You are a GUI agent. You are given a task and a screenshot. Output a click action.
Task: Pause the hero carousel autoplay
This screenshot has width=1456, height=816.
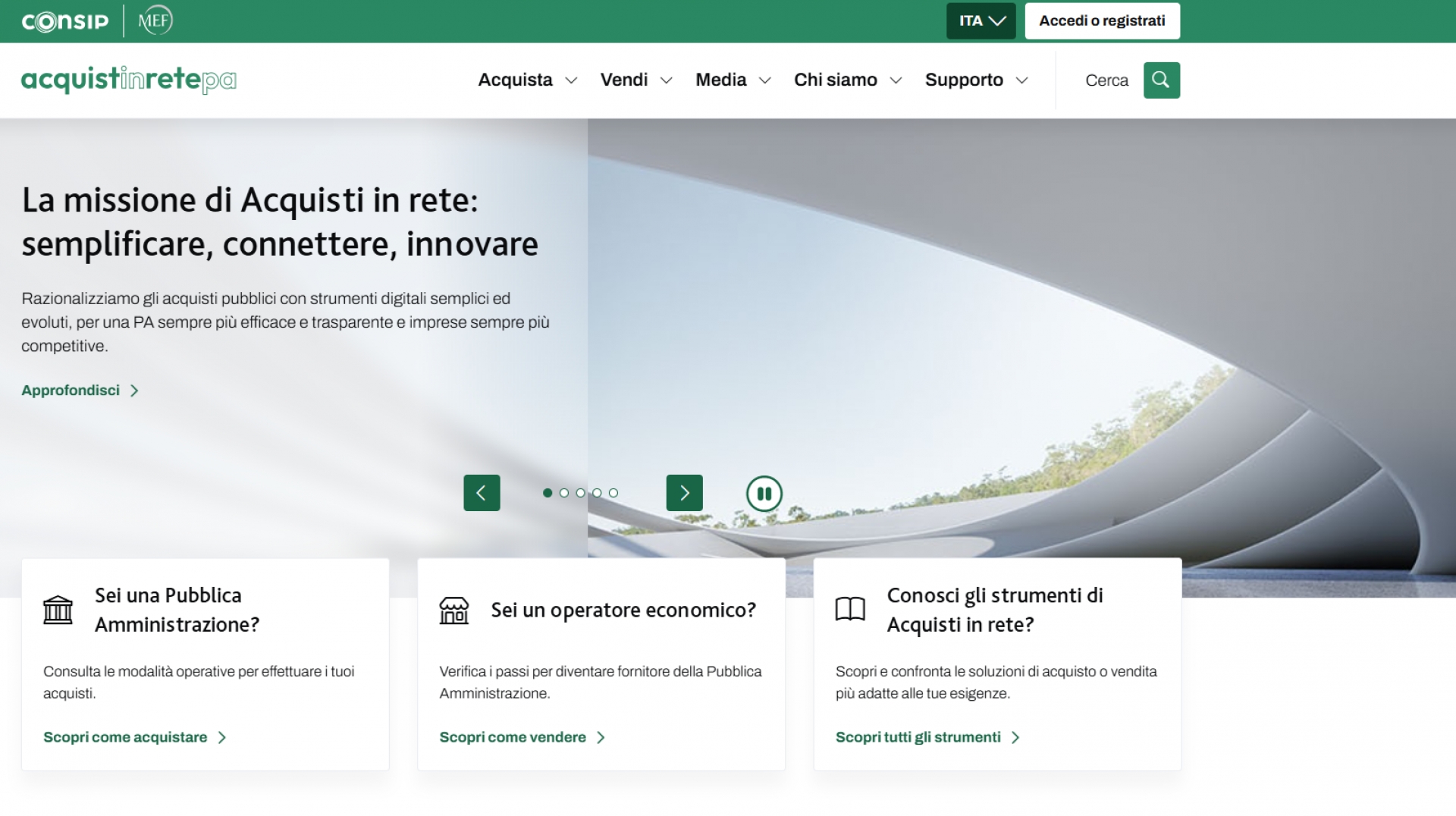764,494
